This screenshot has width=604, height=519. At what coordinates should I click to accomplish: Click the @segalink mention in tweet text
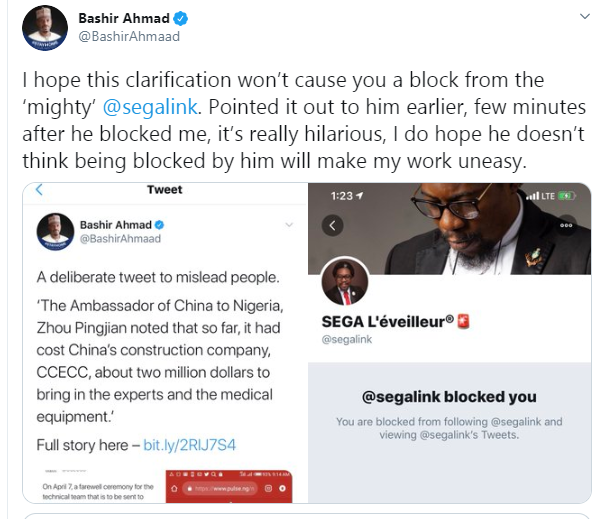(150, 107)
